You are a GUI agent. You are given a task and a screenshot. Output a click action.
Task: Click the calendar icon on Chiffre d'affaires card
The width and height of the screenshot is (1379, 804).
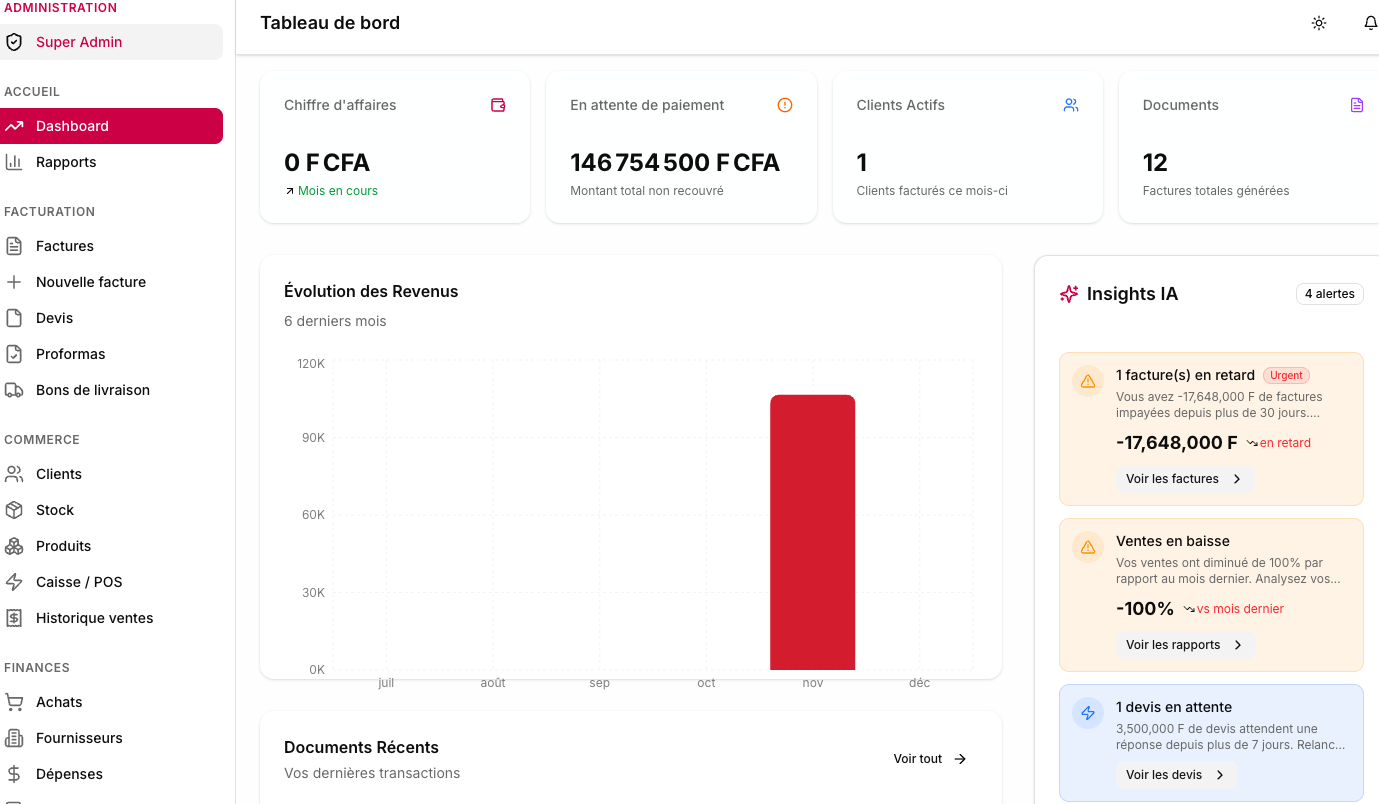pyautogui.click(x=498, y=104)
